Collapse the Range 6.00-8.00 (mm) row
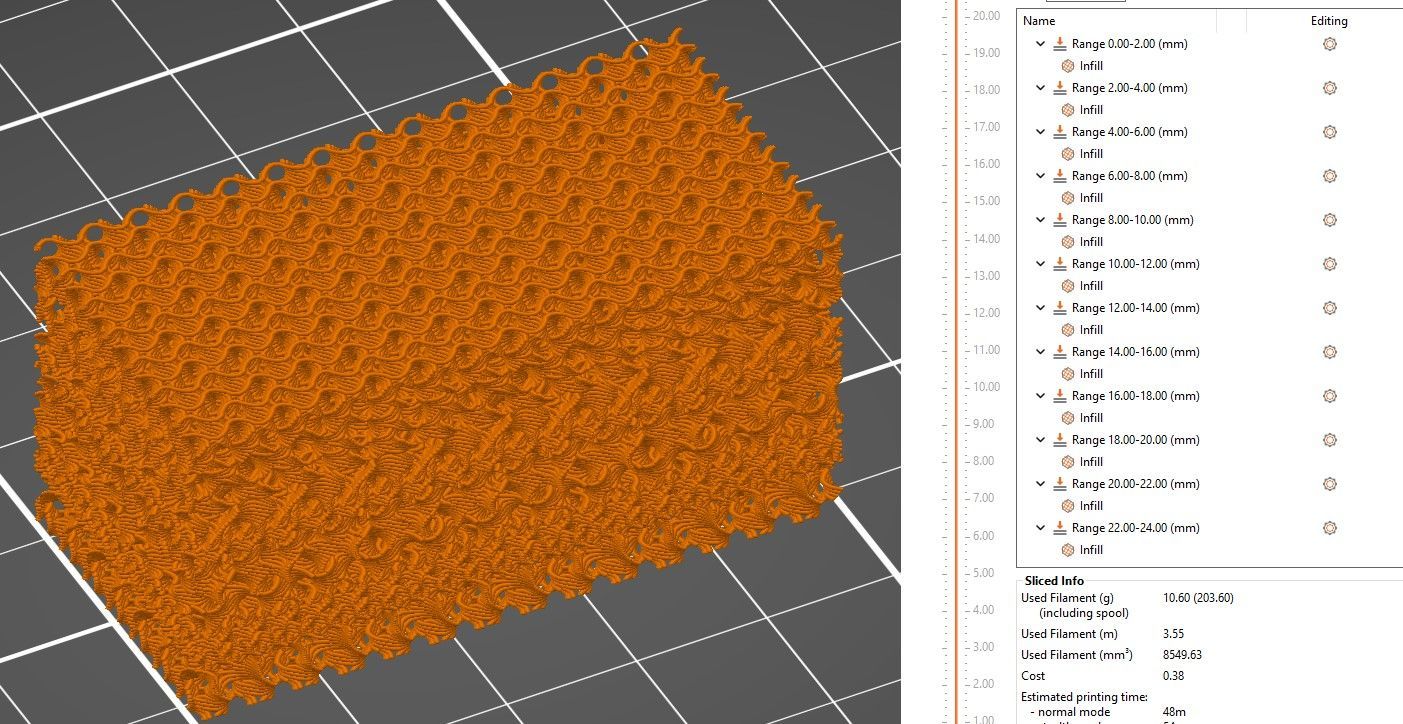This screenshot has height=724, width=1403. point(1040,176)
